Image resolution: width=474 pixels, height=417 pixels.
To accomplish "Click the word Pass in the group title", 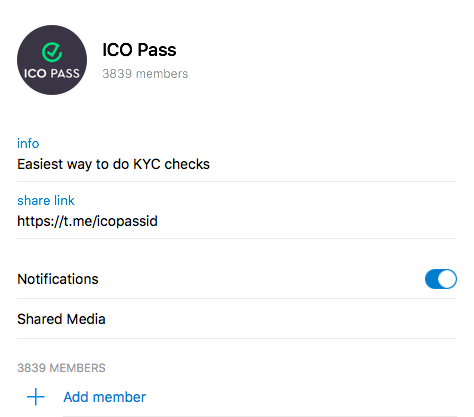I will point(157,50).
